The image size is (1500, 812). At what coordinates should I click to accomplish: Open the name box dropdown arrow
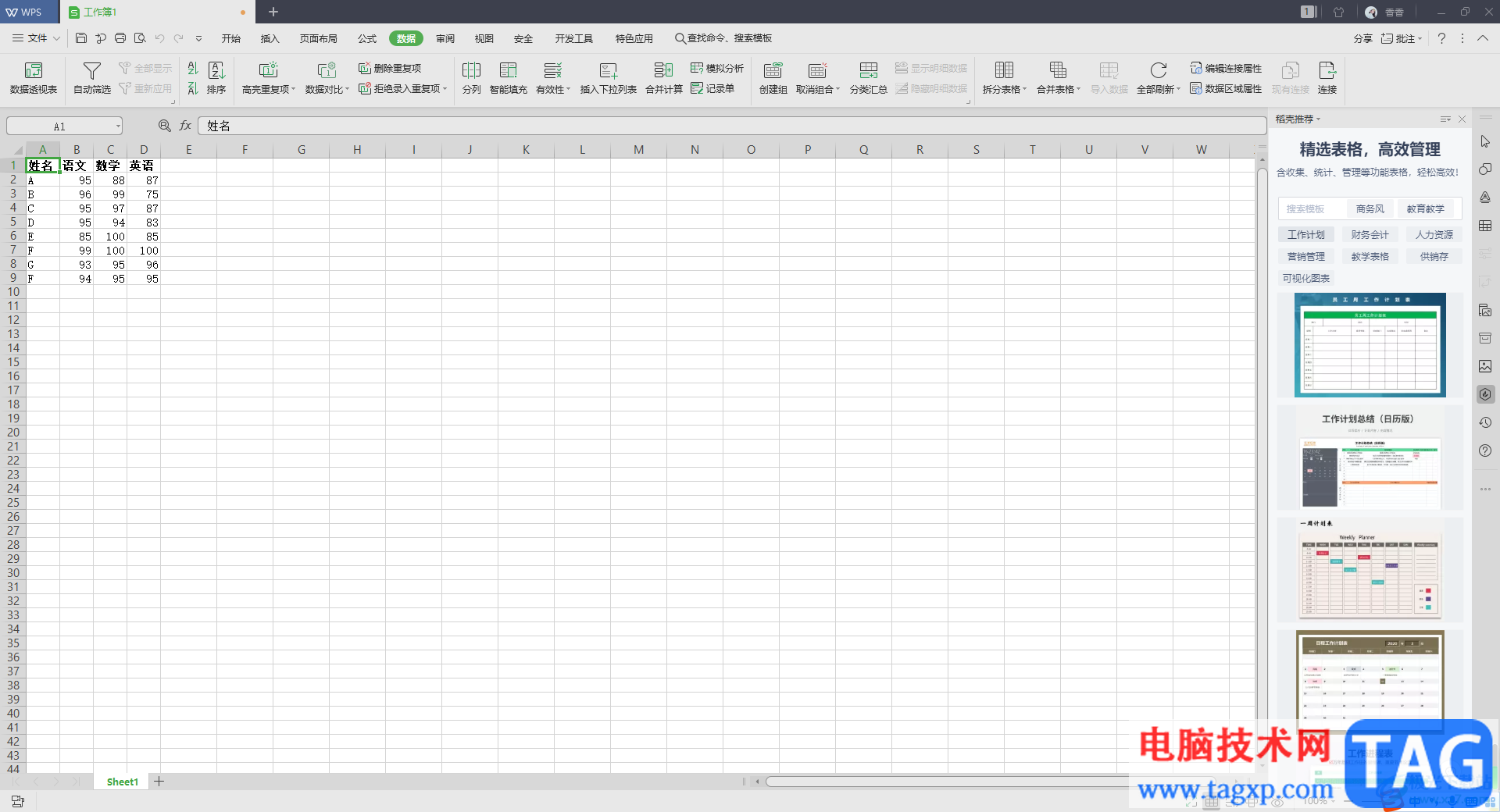(x=118, y=126)
